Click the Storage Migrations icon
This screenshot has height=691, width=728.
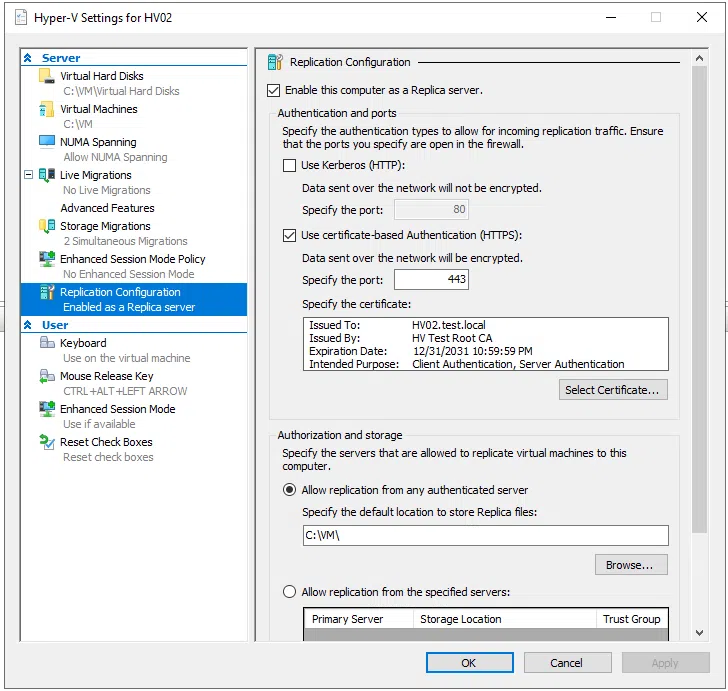click(46, 226)
